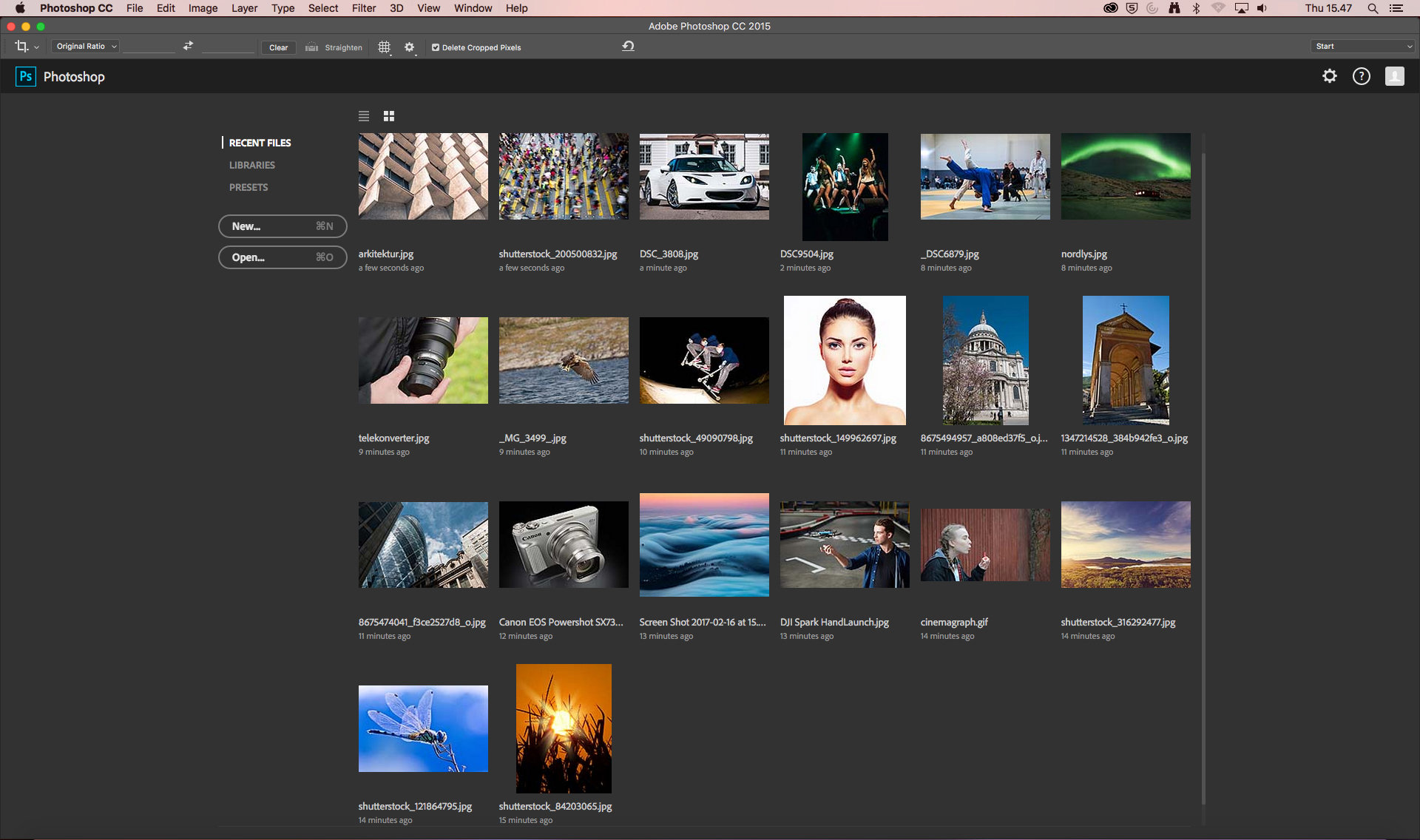Select the grid view icon above thumbnails
The height and width of the screenshot is (840, 1420).
tap(388, 116)
